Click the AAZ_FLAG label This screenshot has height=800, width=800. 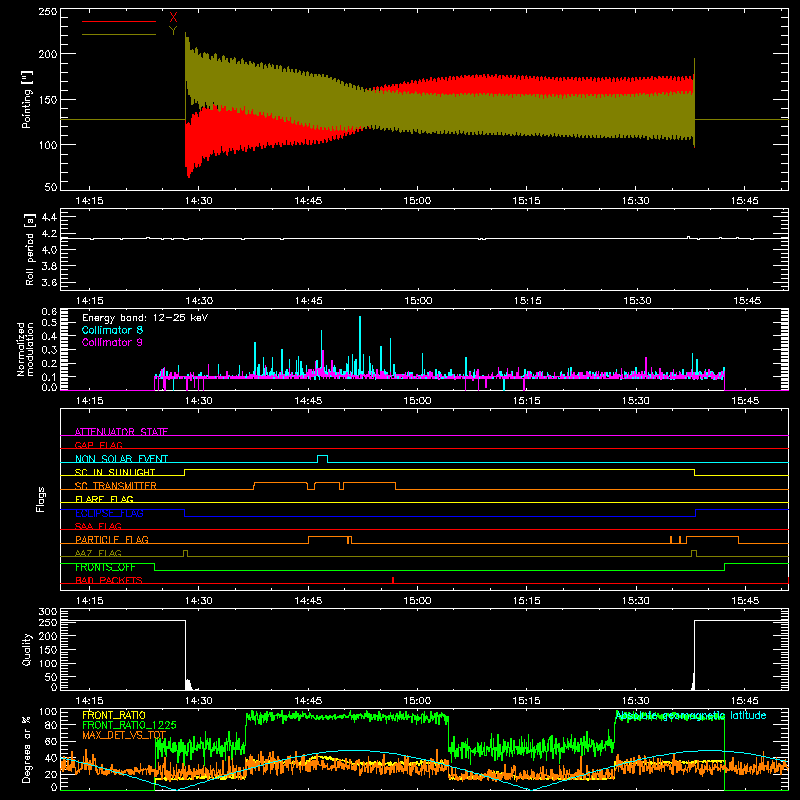pyautogui.click(x=98, y=553)
